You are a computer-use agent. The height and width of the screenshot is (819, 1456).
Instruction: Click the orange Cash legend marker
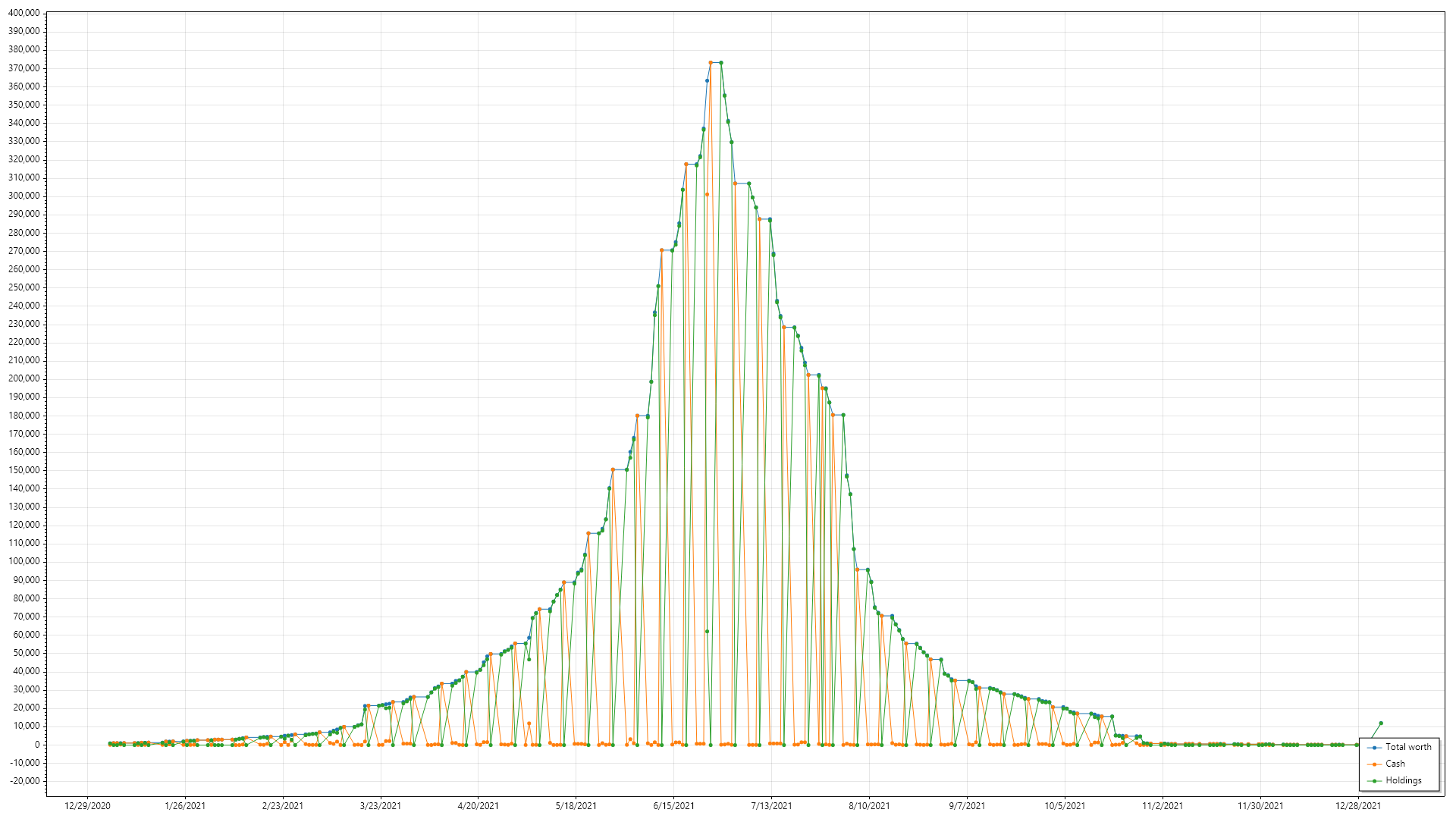[1374, 764]
